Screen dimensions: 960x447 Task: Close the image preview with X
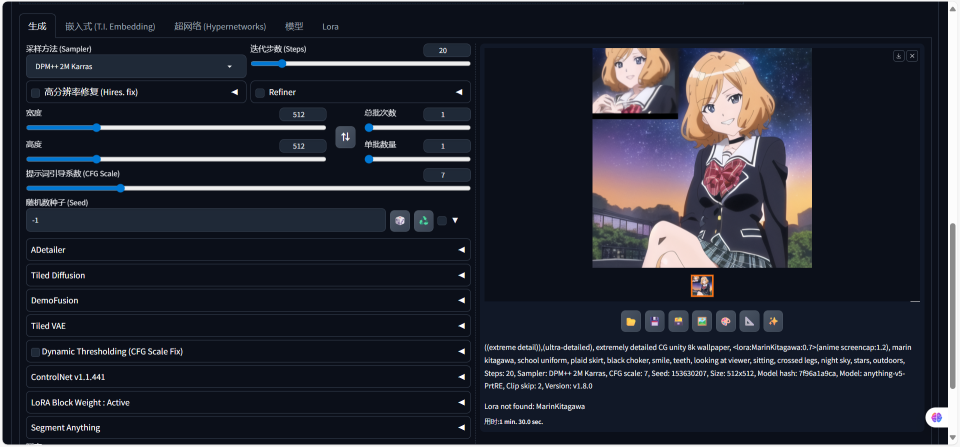912,56
